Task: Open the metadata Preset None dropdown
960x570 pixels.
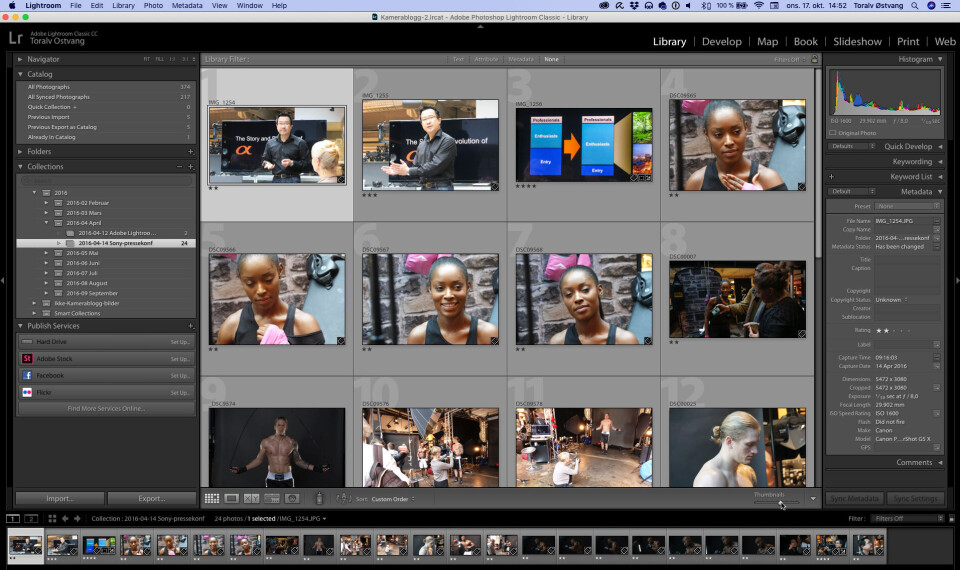Action: [909, 206]
